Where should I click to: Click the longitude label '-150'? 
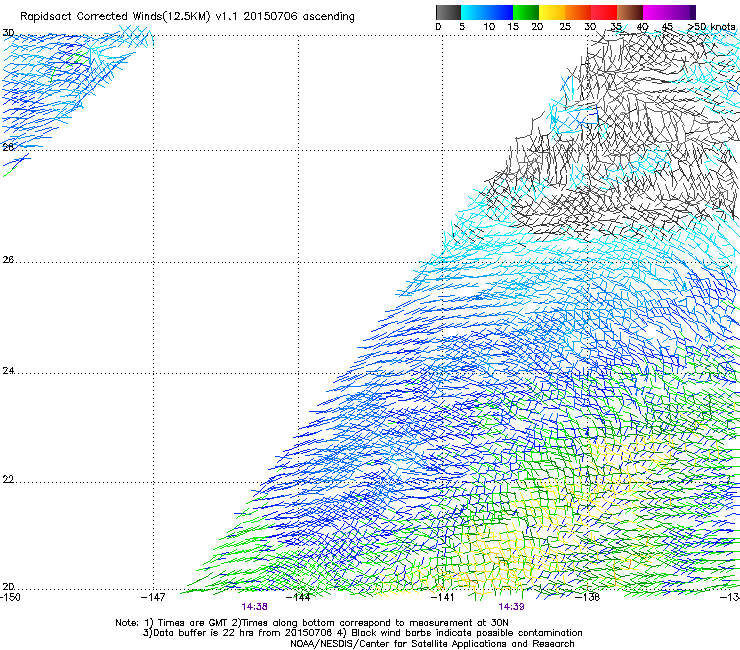(10, 597)
